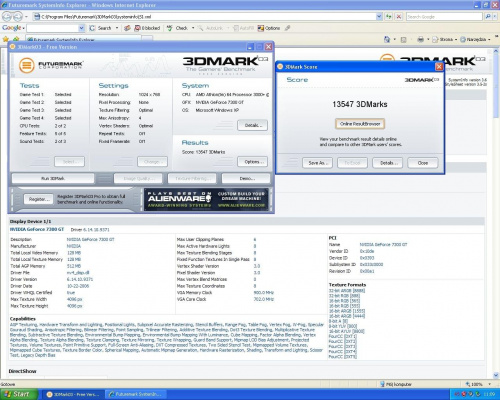The height and width of the screenshot is (400, 500).
Task: Click AutoFill on the Google toolbar
Action: tap(244, 28)
